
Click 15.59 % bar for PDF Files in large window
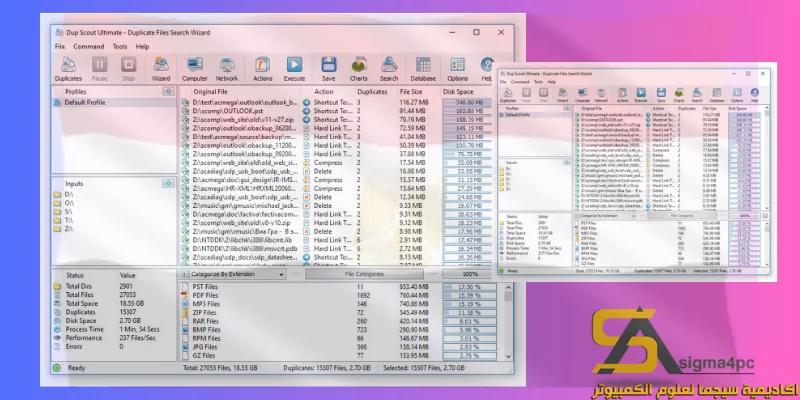coord(469,295)
